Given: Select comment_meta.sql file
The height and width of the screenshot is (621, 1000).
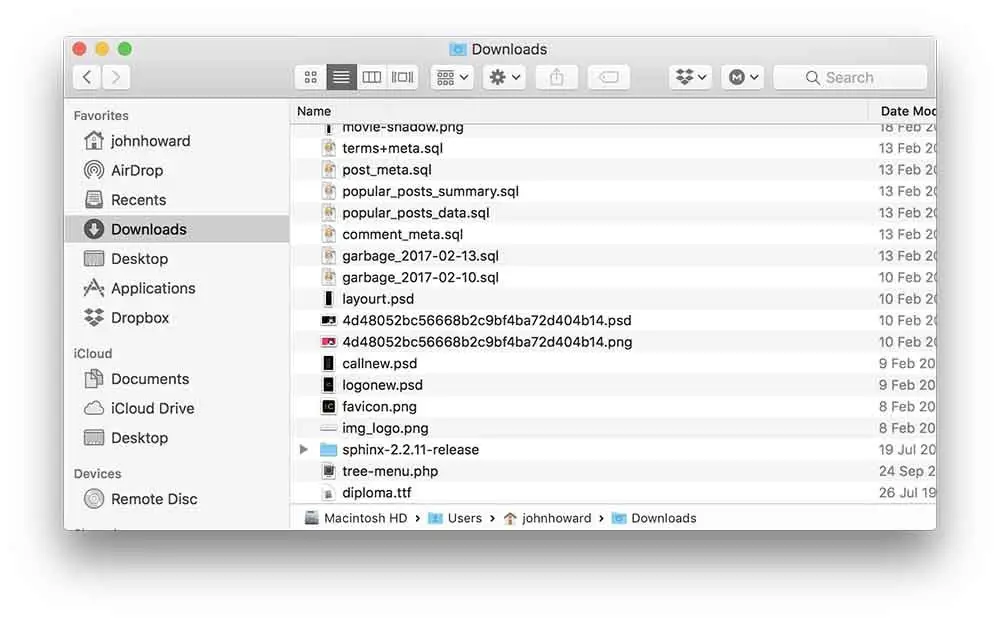Looking at the screenshot, I should point(614,234).
